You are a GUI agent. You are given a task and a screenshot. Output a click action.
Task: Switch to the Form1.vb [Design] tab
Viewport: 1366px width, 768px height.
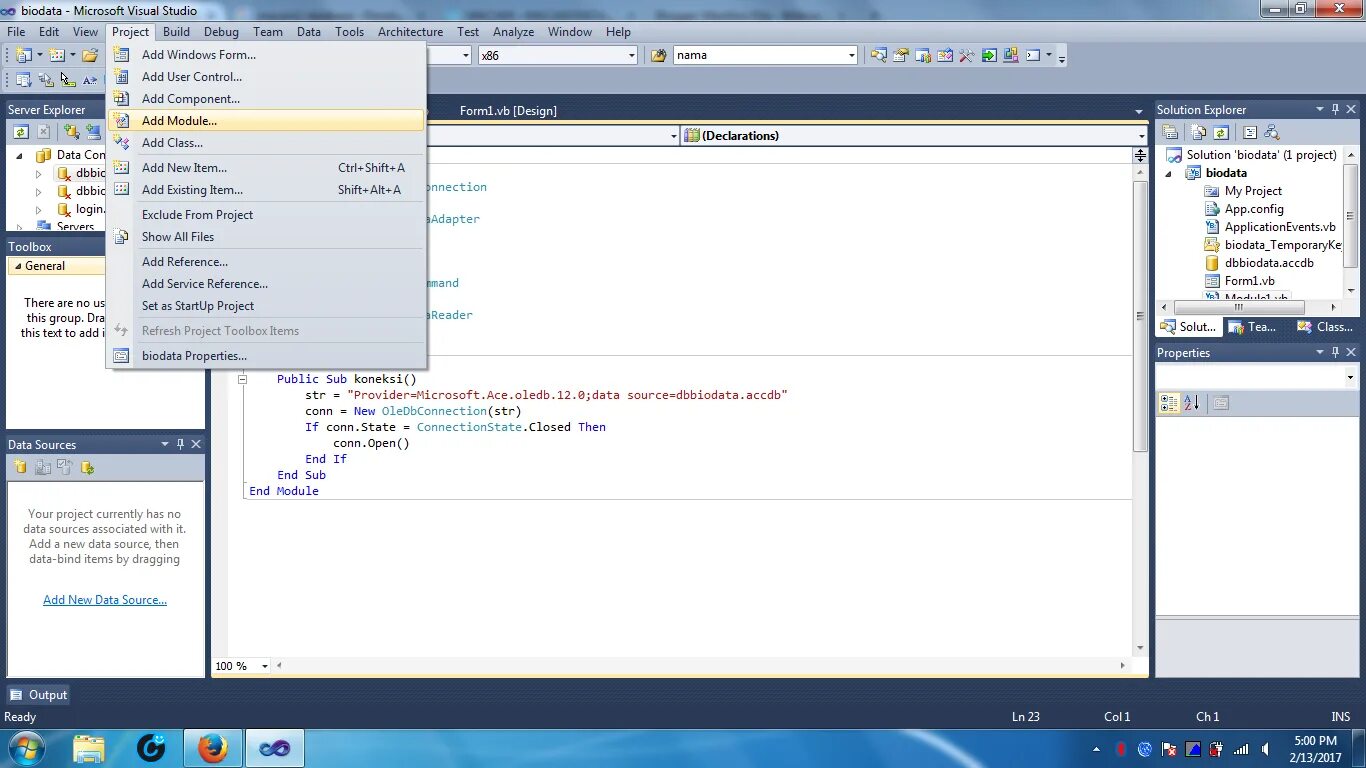click(508, 111)
